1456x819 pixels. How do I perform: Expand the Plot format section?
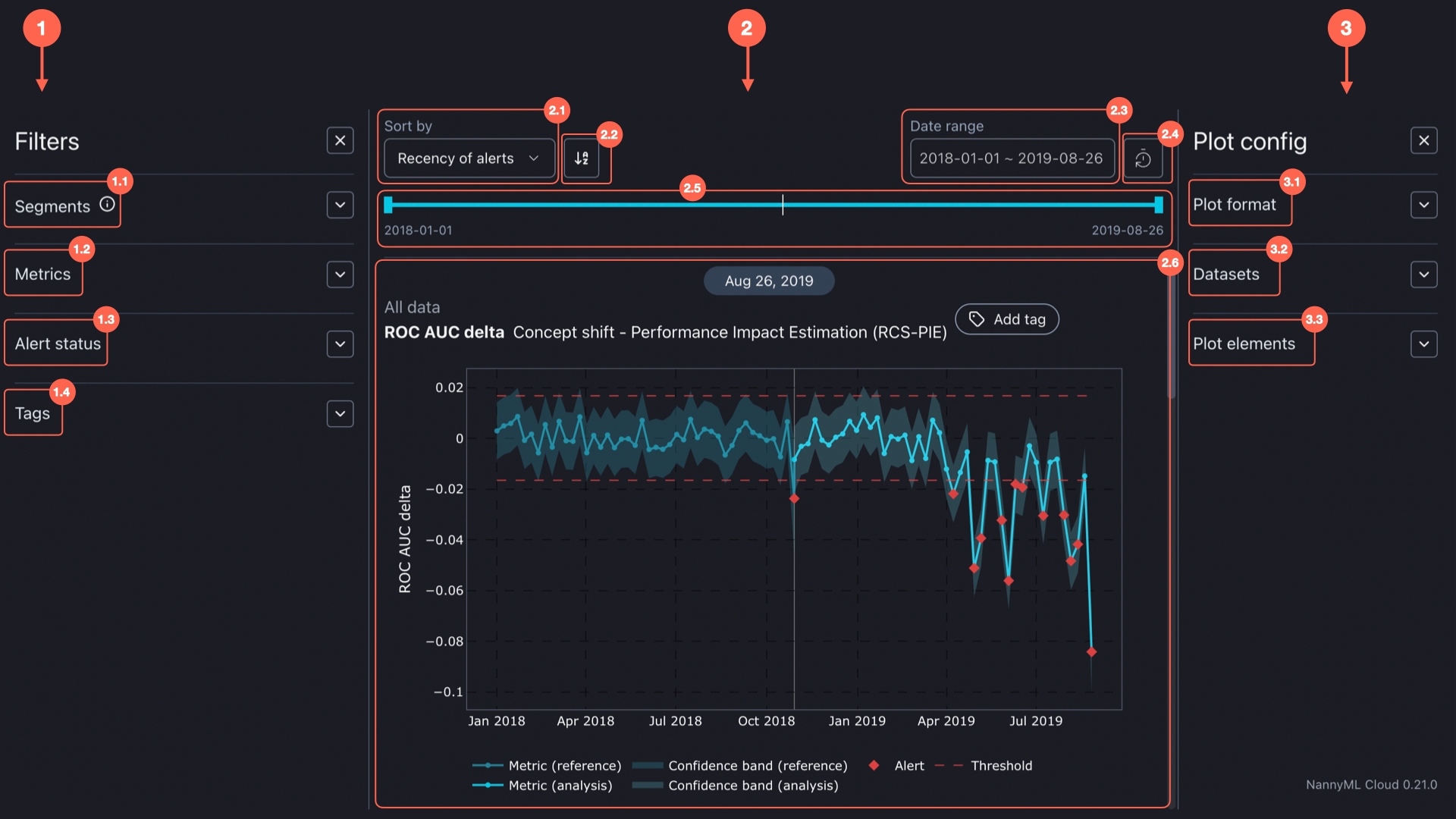(x=1423, y=205)
